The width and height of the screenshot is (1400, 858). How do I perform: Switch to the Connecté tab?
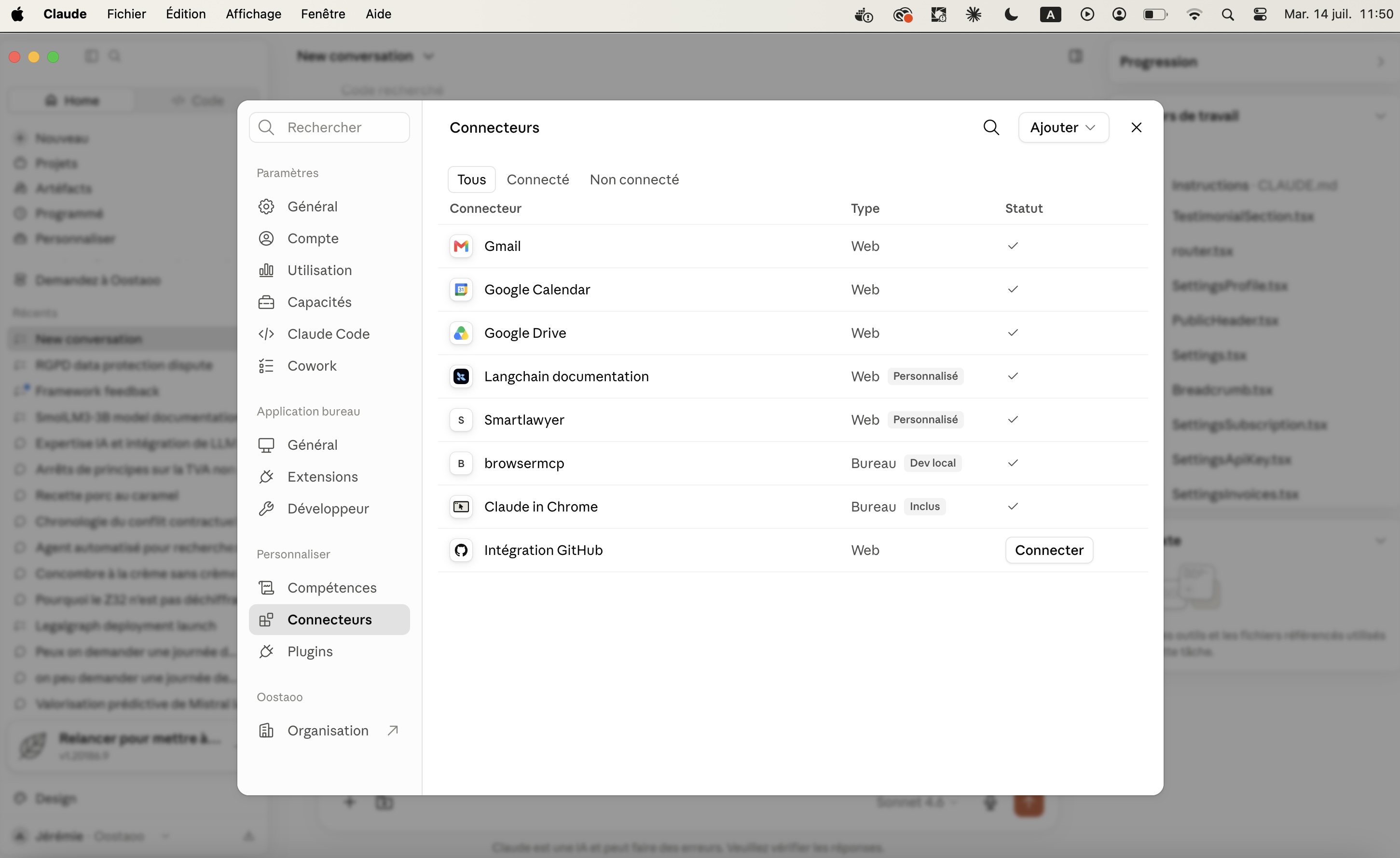pyautogui.click(x=537, y=180)
